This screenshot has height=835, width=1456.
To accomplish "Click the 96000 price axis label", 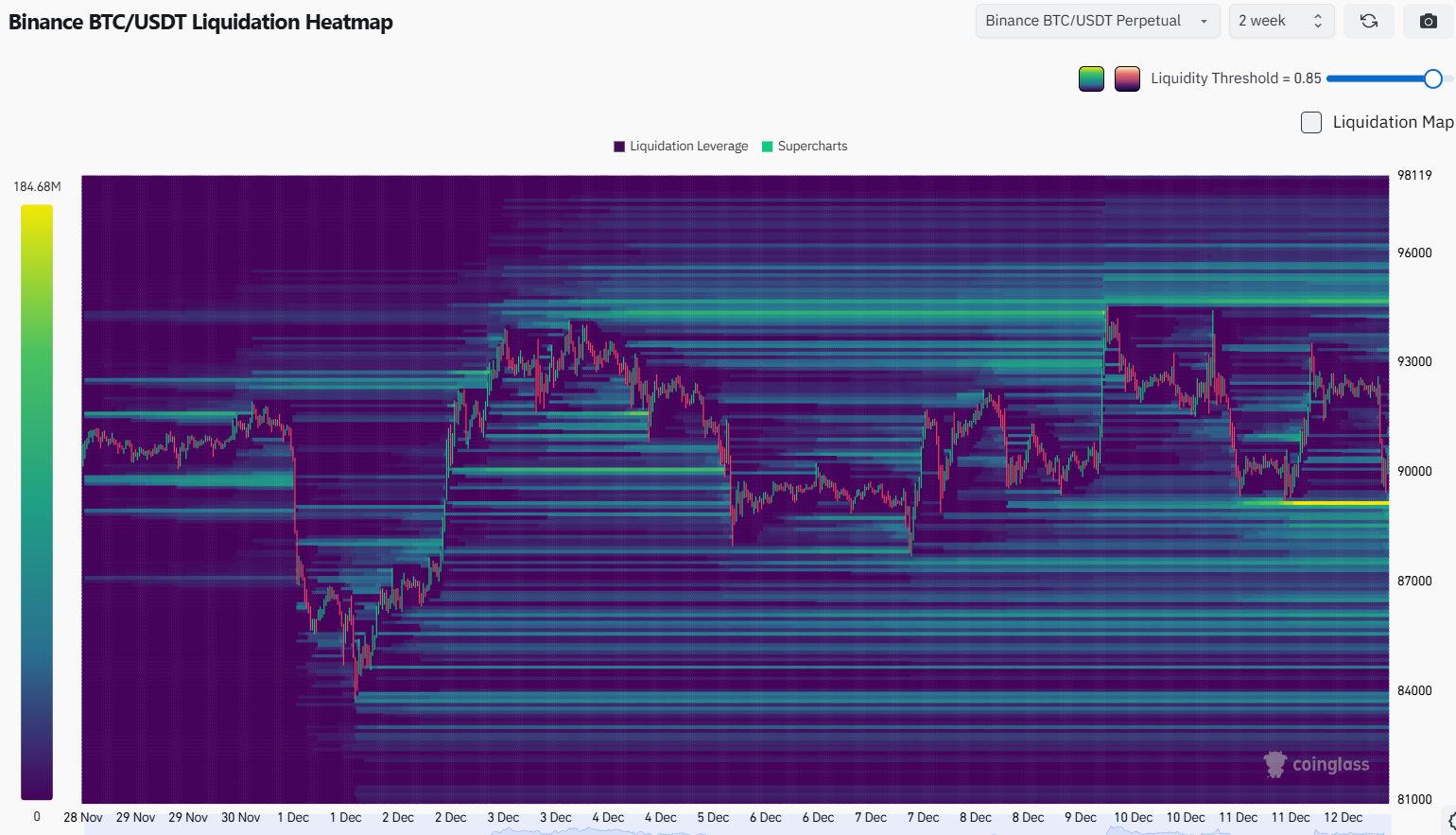I will pyautogui.click(x=1414, y=252).
